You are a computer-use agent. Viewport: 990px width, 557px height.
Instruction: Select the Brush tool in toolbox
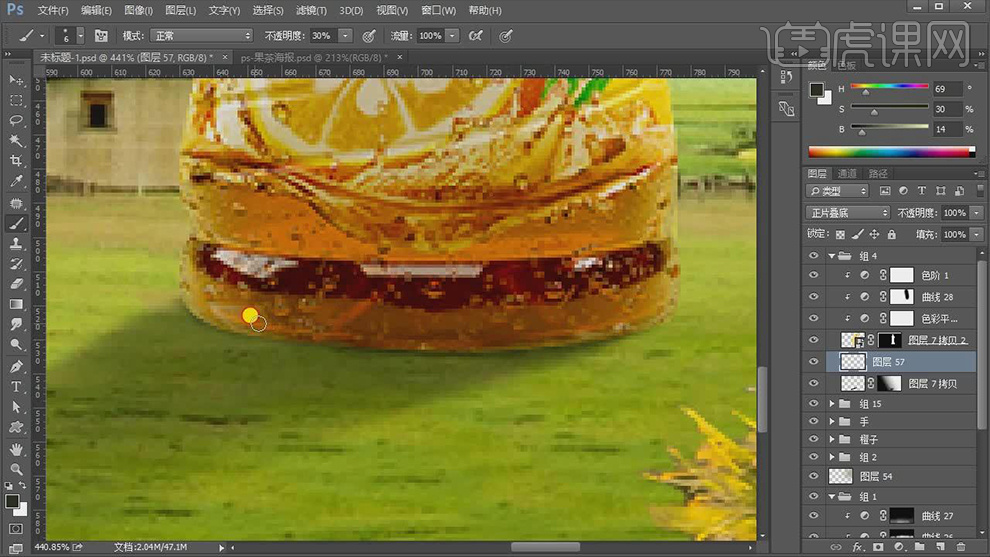click(16, 224)
